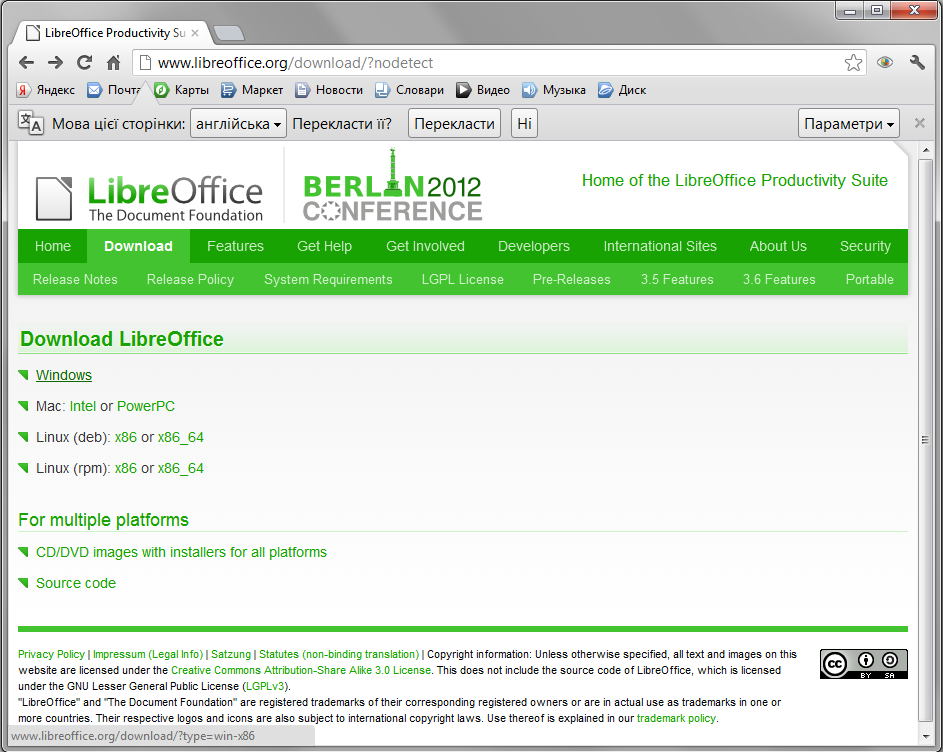Click the Windows download link
Screen dimensions: 943x752
coord(64,375)
